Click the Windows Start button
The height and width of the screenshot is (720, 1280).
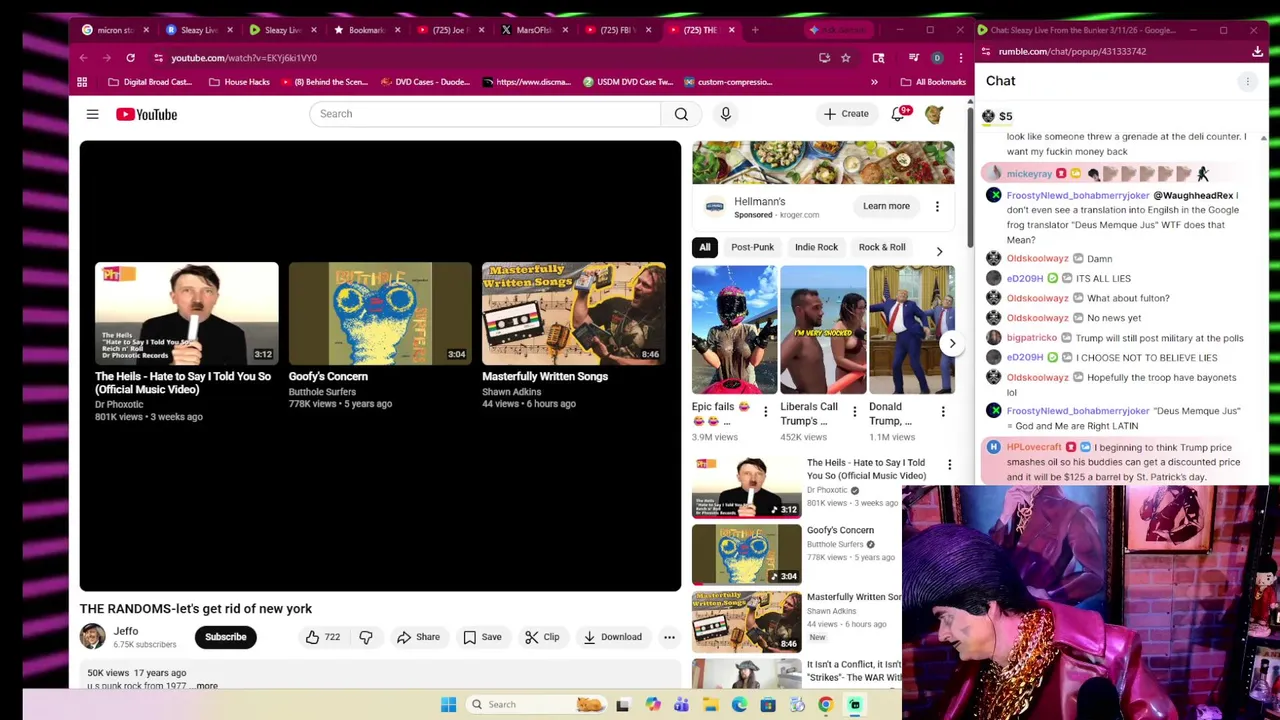448,704
